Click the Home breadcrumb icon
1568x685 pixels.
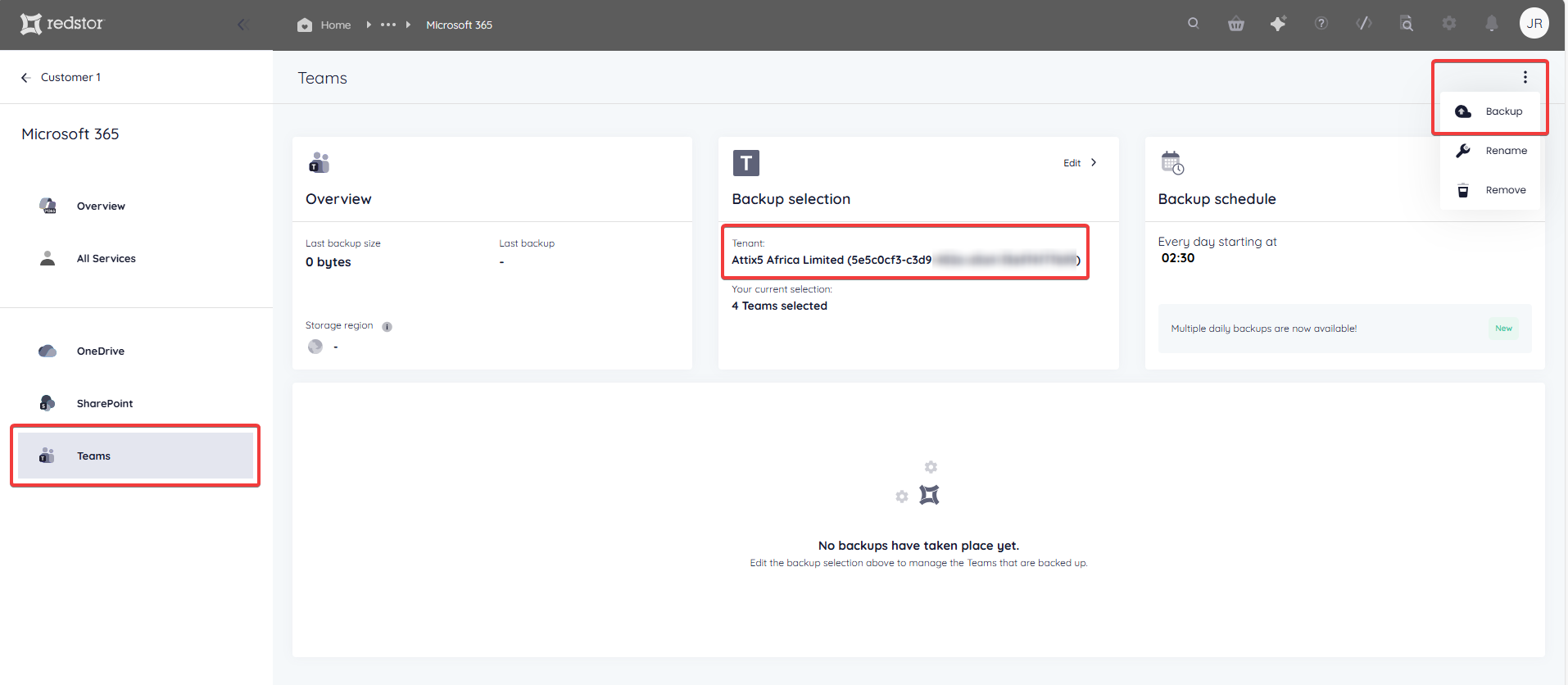305,25
